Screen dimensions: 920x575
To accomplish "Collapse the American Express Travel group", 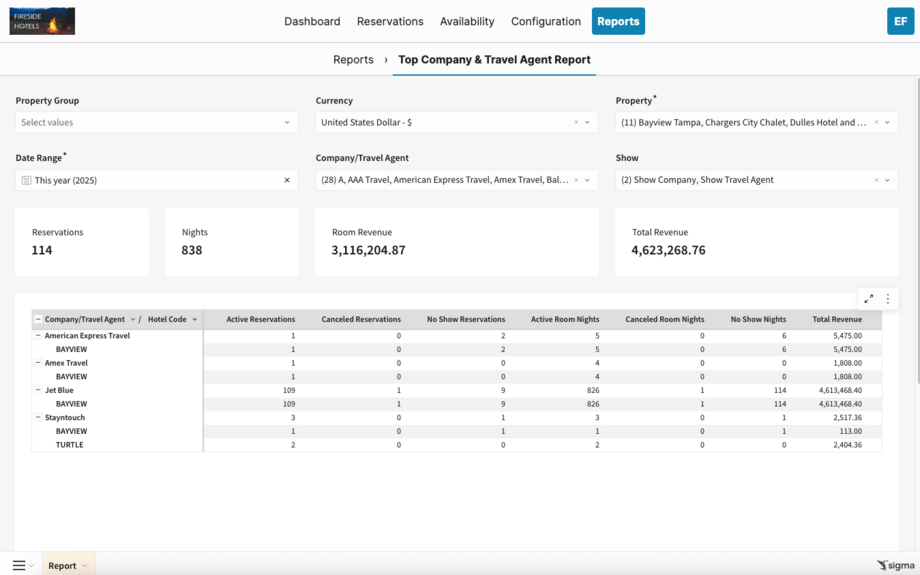I will 38,336.
